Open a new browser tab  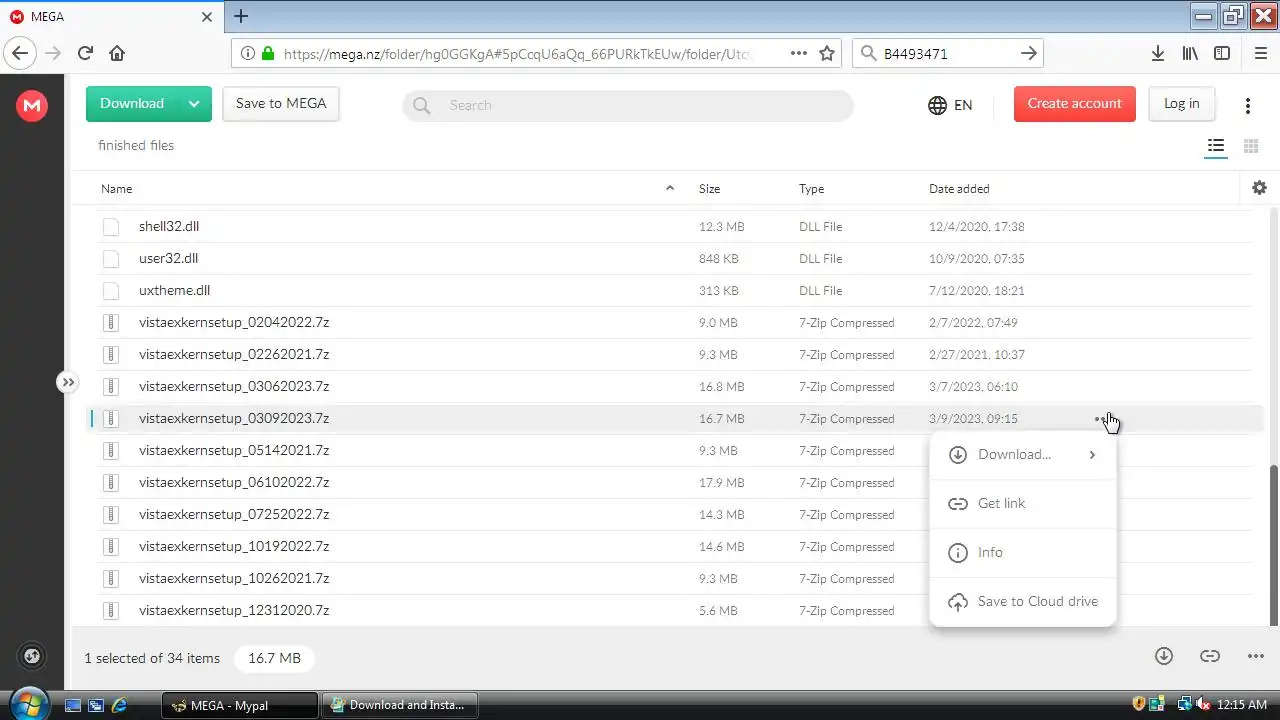241,16
